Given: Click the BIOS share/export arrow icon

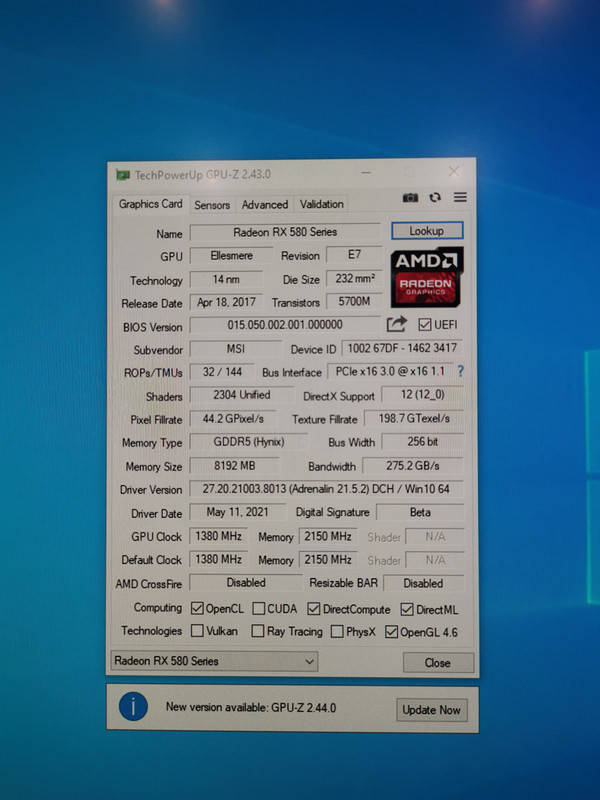Looking at the screenshot, I should click(x=397, y=324).
